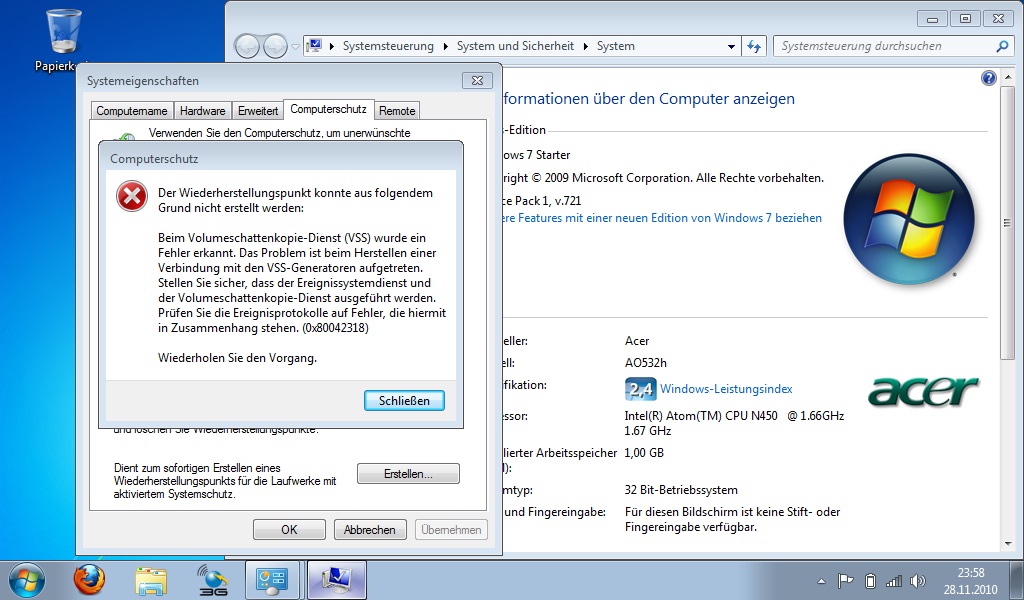This screenshot has width=1024, height=600.
Task: Close the Systemeigenschaften dialog with the X
Action: tap(477, 80)
